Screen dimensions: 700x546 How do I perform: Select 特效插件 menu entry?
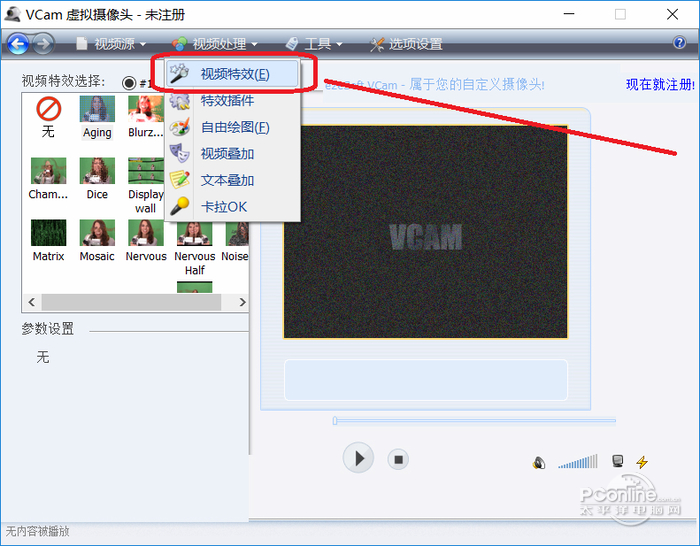click(x=232, y=100)
